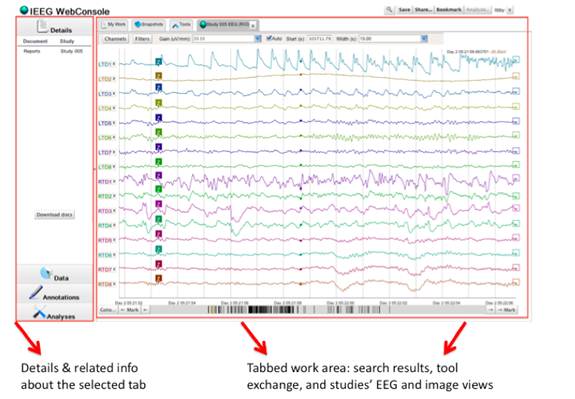This screenshot has width=575, height=399.
Task: Click the Download docs button
Action: pos(55,215)
